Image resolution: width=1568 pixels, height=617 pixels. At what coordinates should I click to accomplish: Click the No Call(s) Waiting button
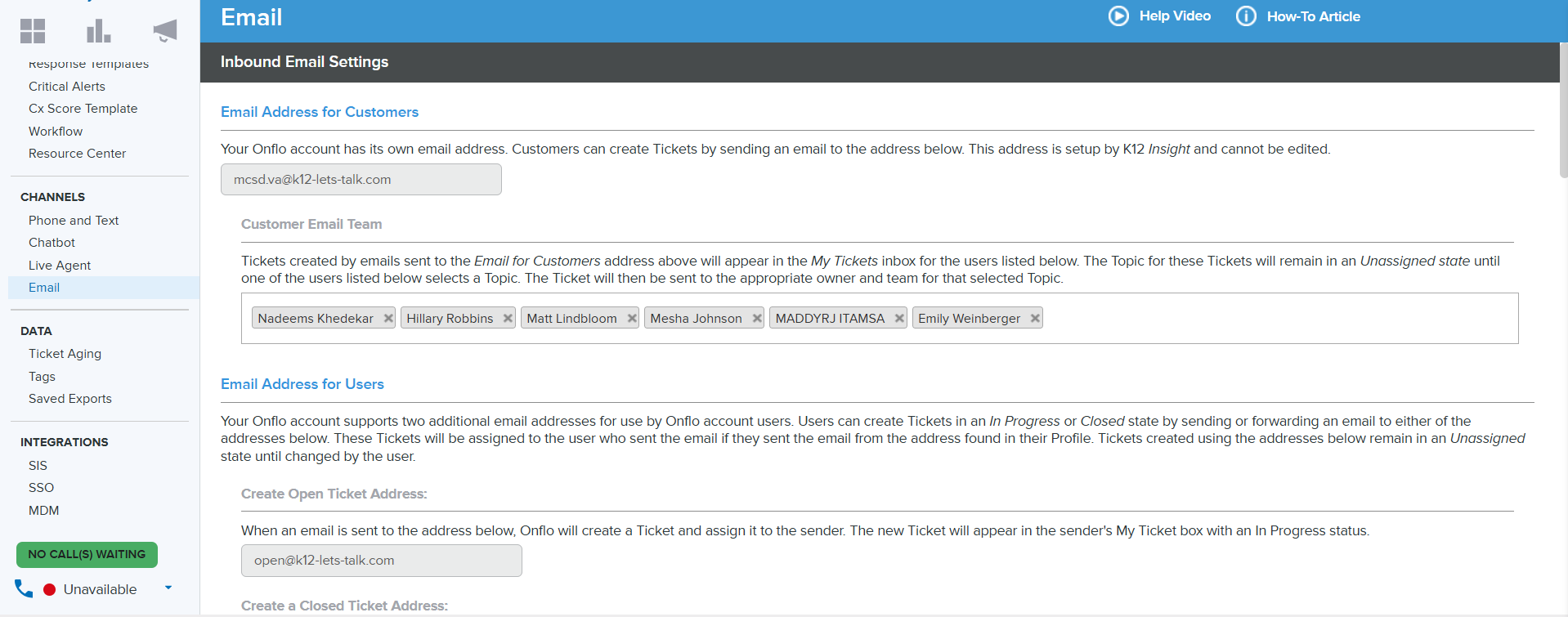pyautogui.click(x=87, y=554)
